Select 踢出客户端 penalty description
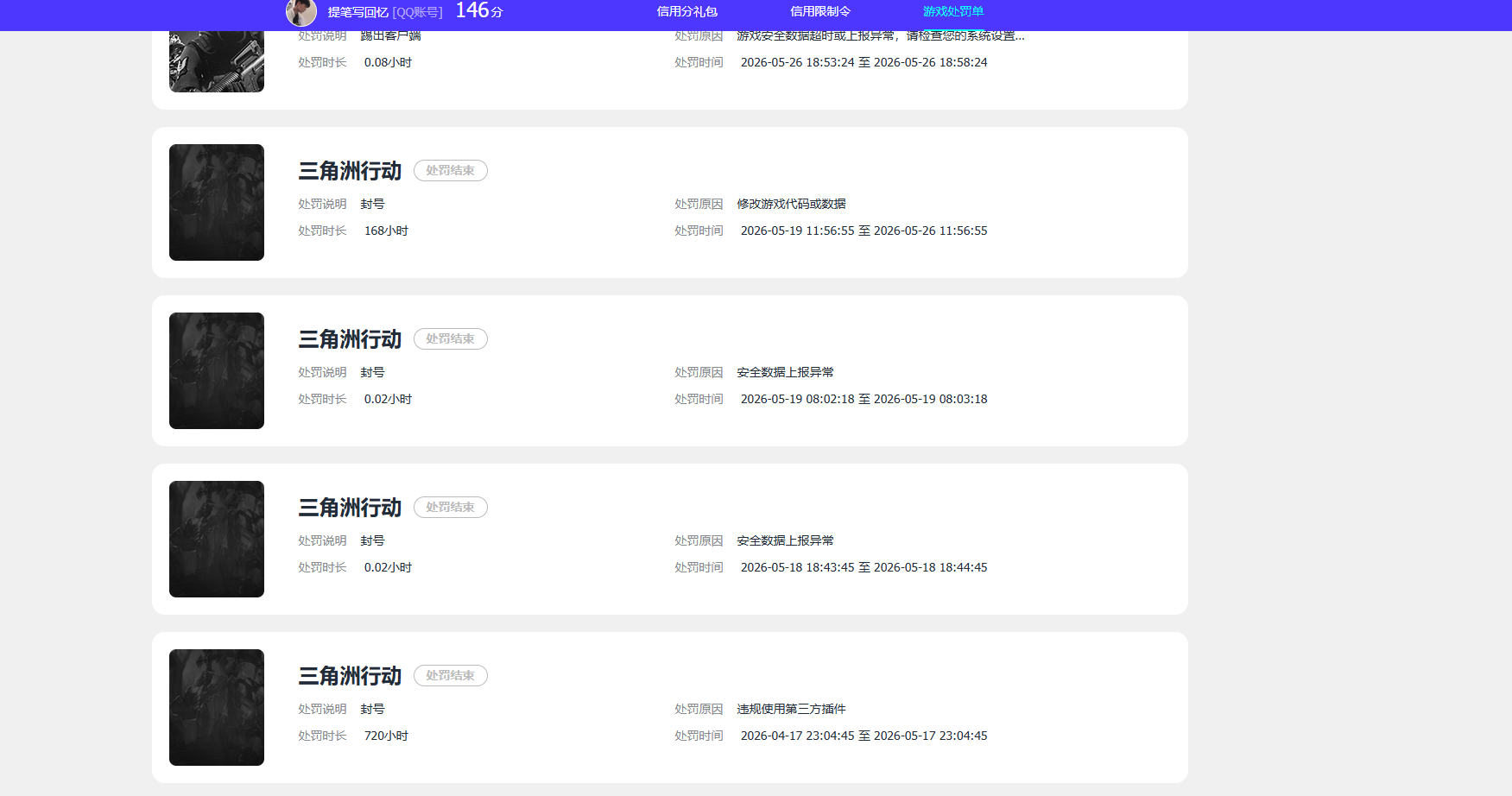Viewport: 1512px width, 796px height. pyautogui.click(x=390, y=36)
